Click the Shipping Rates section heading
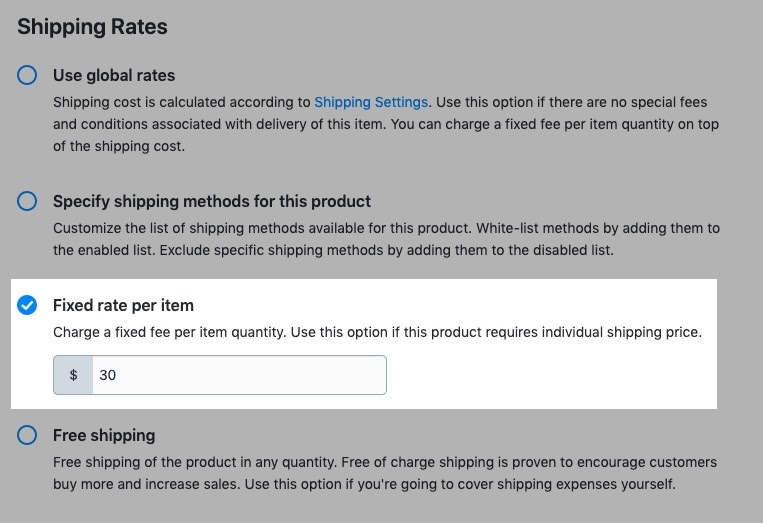 92,27
